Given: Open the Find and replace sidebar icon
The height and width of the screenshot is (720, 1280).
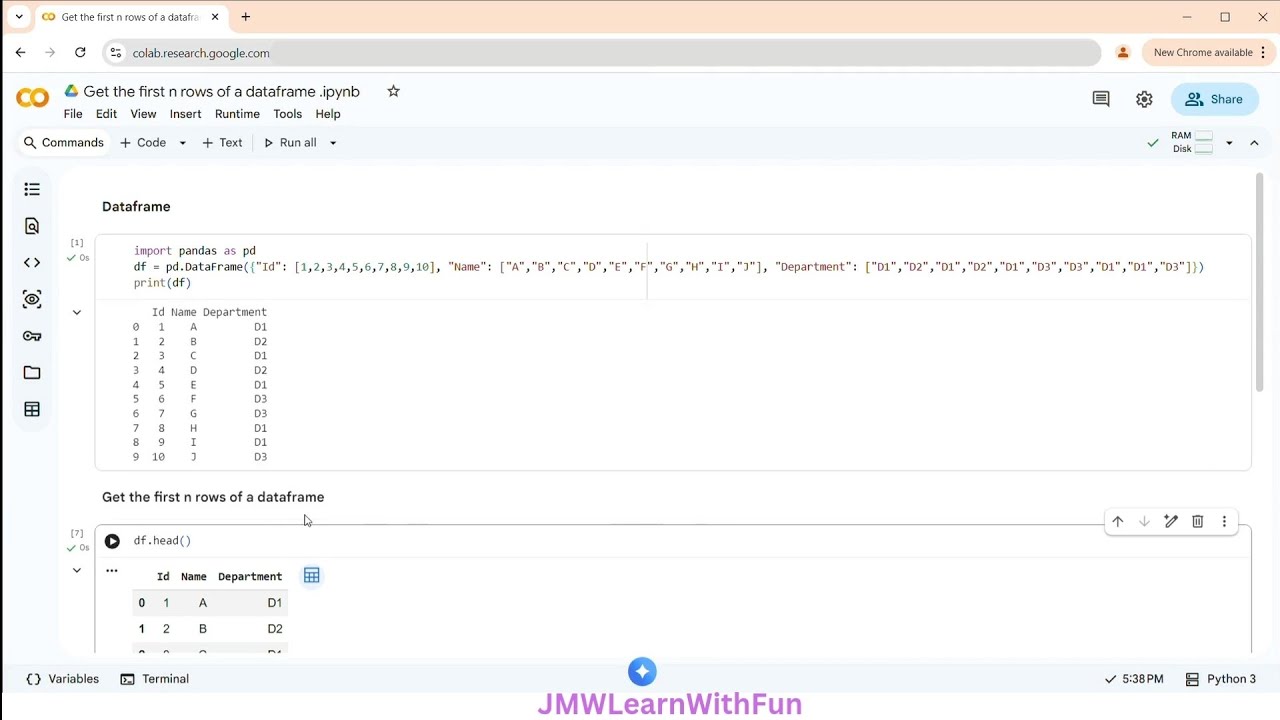Looking at the screenshot, I should [32, 226].
